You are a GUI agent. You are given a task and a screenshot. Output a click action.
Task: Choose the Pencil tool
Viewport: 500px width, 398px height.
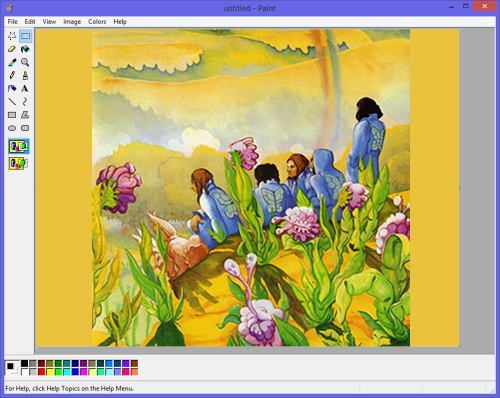(12, 75)
